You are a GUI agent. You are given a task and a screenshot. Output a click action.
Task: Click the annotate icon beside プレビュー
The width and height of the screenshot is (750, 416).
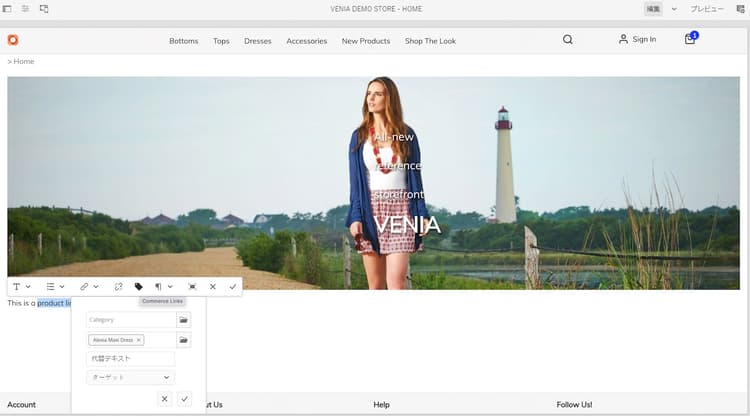click(x=740, y=9)
